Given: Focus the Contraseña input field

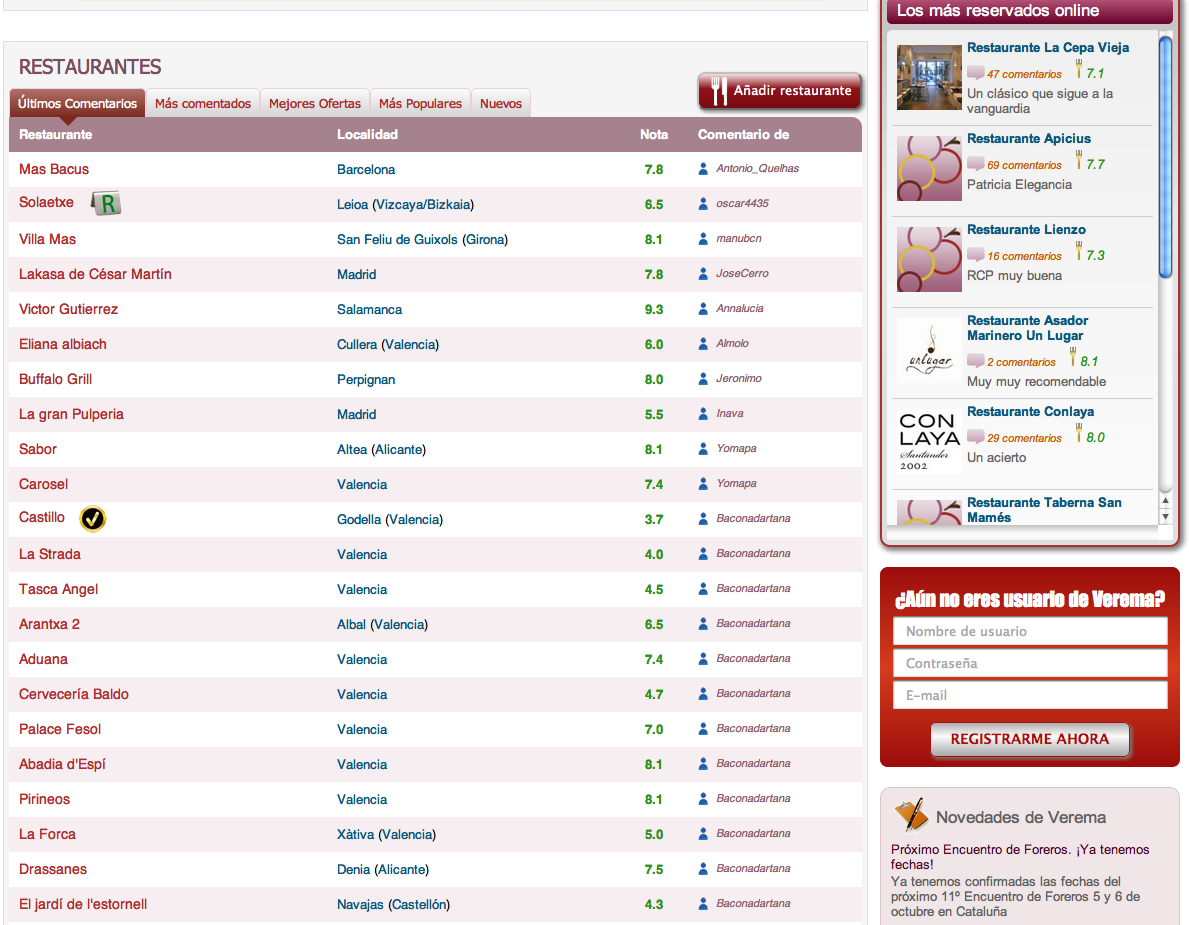Looking at the screenshot, I should [1030, 663].
